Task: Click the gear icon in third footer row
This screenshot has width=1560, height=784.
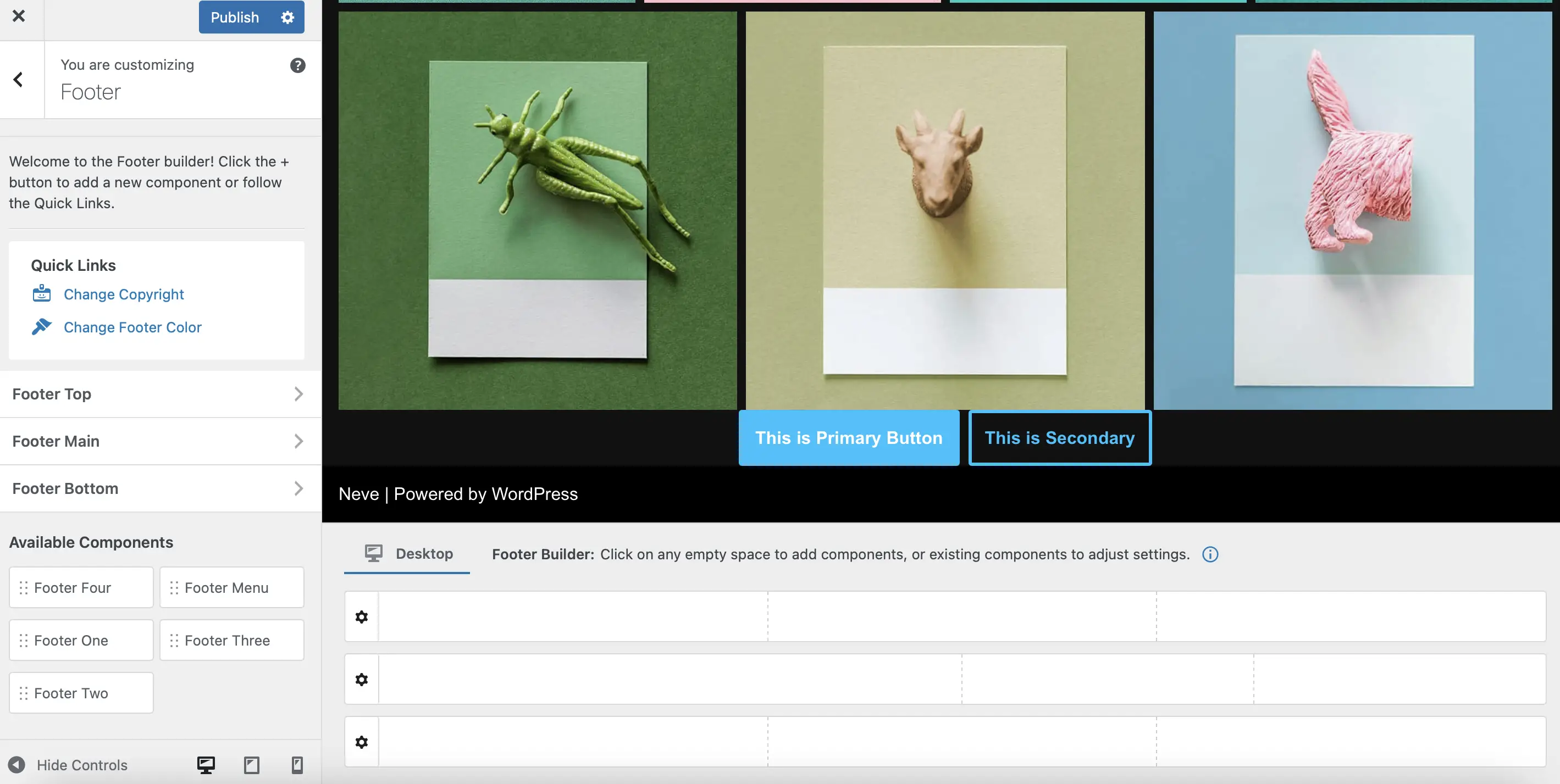Action: (x=361, y=741)
